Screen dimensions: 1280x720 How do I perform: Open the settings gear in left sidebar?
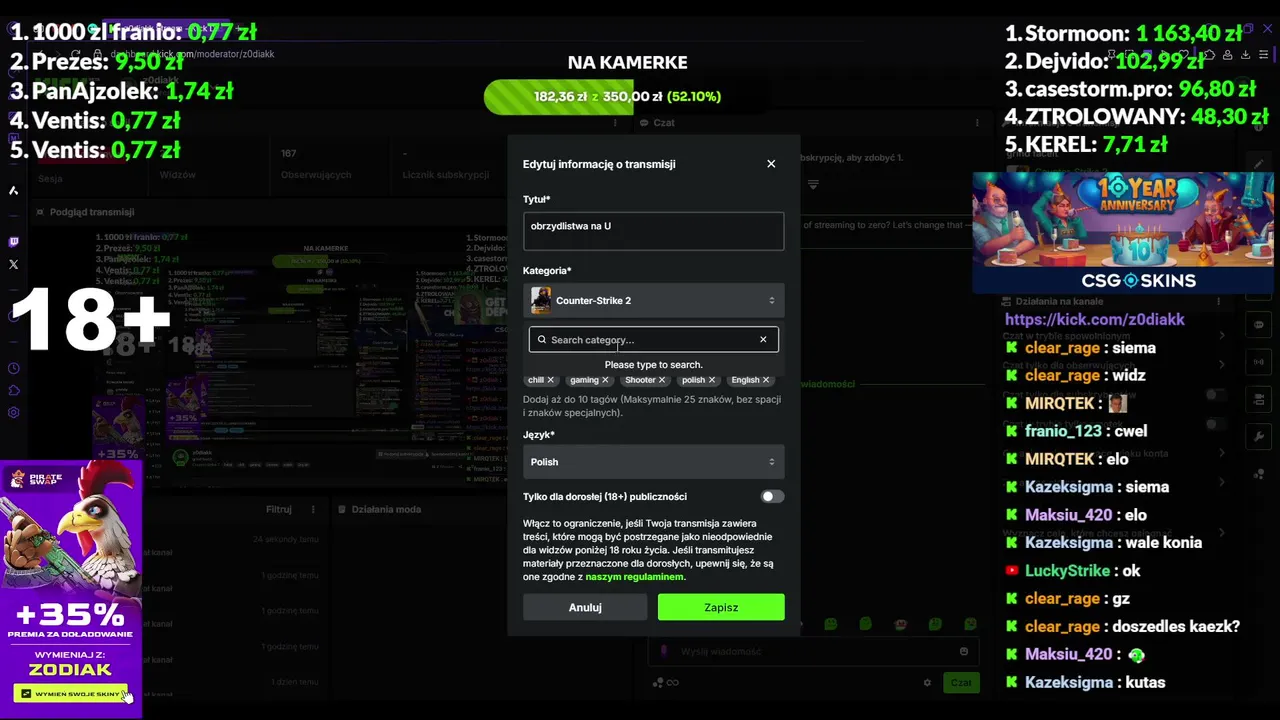[14, 412]
